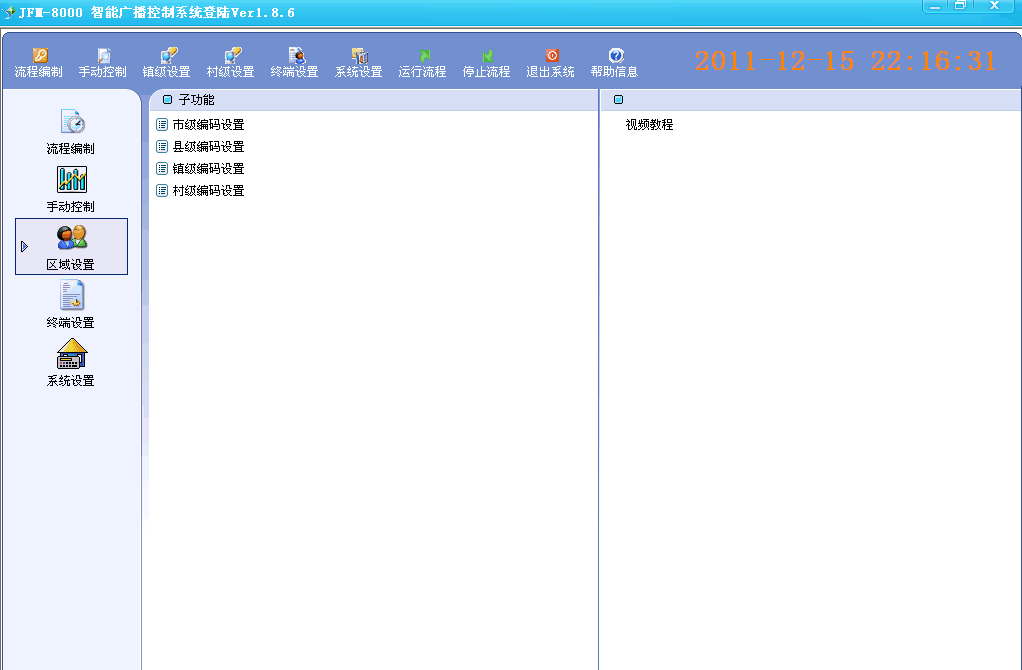Select 县级编码设置 in the sub-function list
Viewport: 1022px width, 670px height.
pyautogui.click(x=208, y=147)
